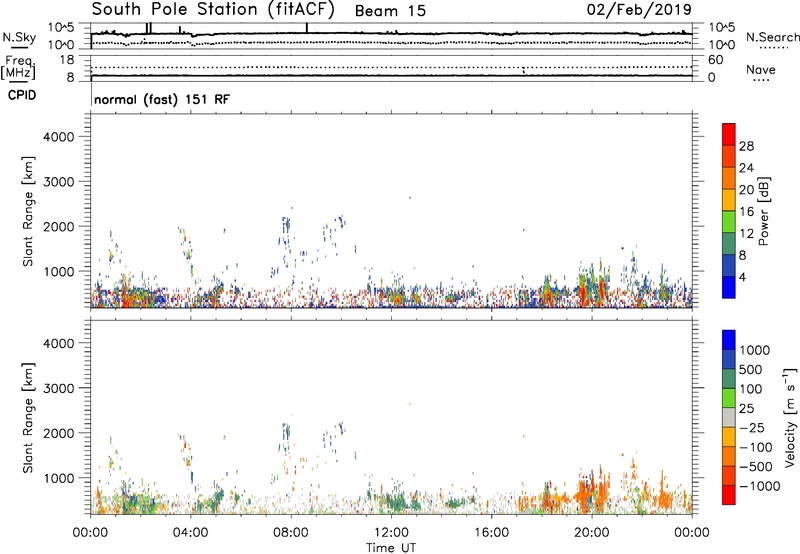Screen dimensions: 800x554
Task: Click the date '02/Feb/2019'
Action: coord(639,10)
